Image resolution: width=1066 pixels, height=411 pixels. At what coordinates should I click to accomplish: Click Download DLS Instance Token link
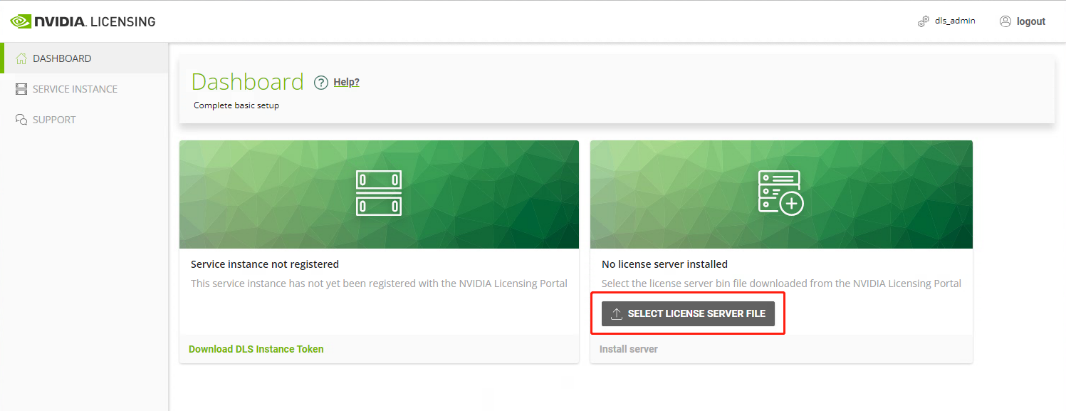pos(256,349)
